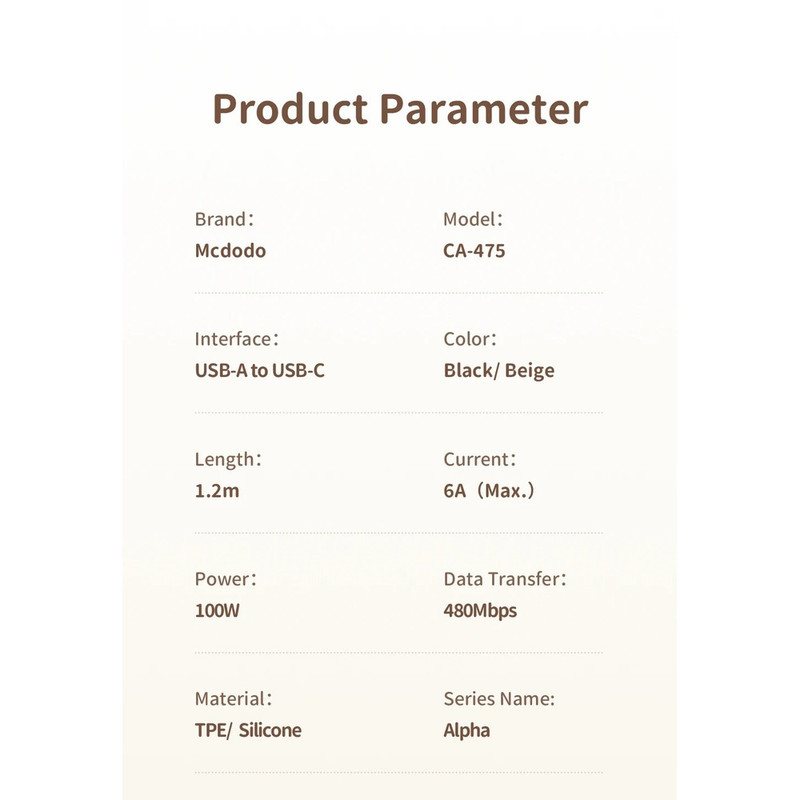This screenshot has height=800, width=800.
Task: Select the Model label
Action: (x=473, y=219)
